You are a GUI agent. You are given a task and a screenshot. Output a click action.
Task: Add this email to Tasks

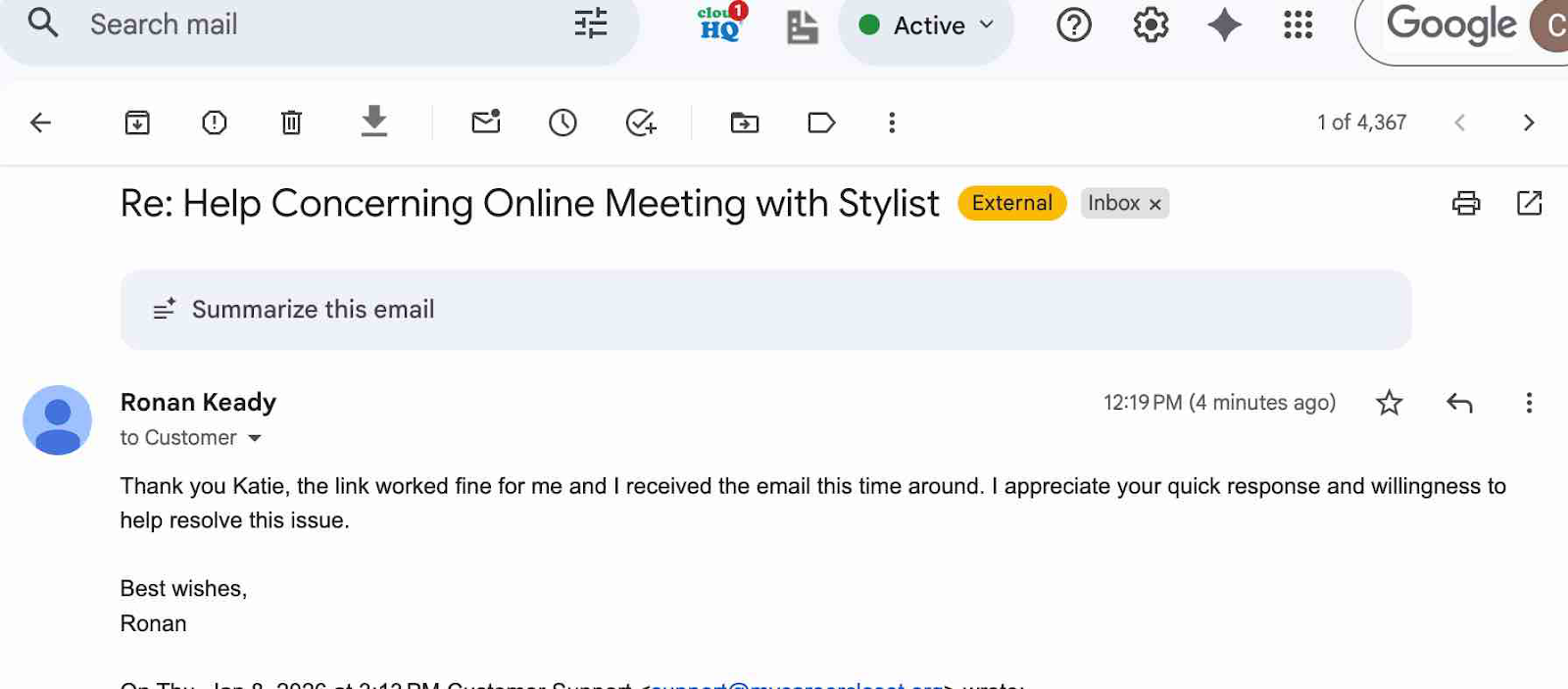pyautogui.click(x=641, y=123)
